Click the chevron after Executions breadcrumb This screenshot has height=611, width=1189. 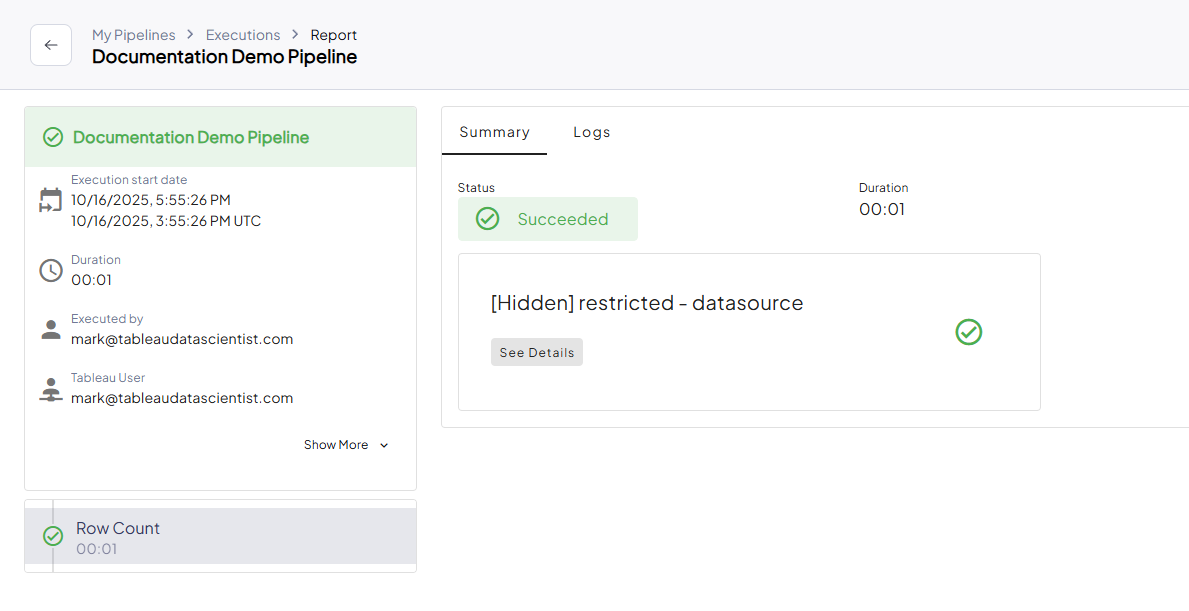click(x=296, y=35)
